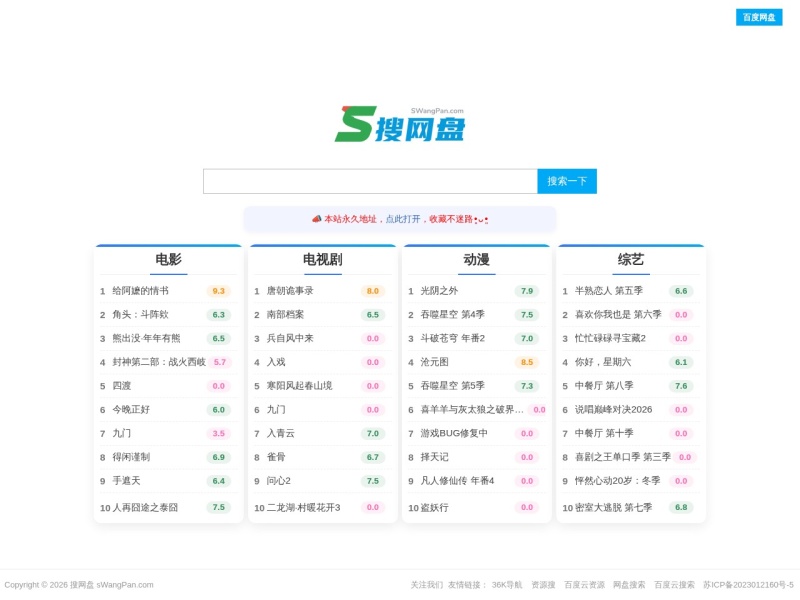Open the 资源搜 footer link
The height and width of the screenshot is (600, 800).
pyautogui.click(x=543, y=585)
